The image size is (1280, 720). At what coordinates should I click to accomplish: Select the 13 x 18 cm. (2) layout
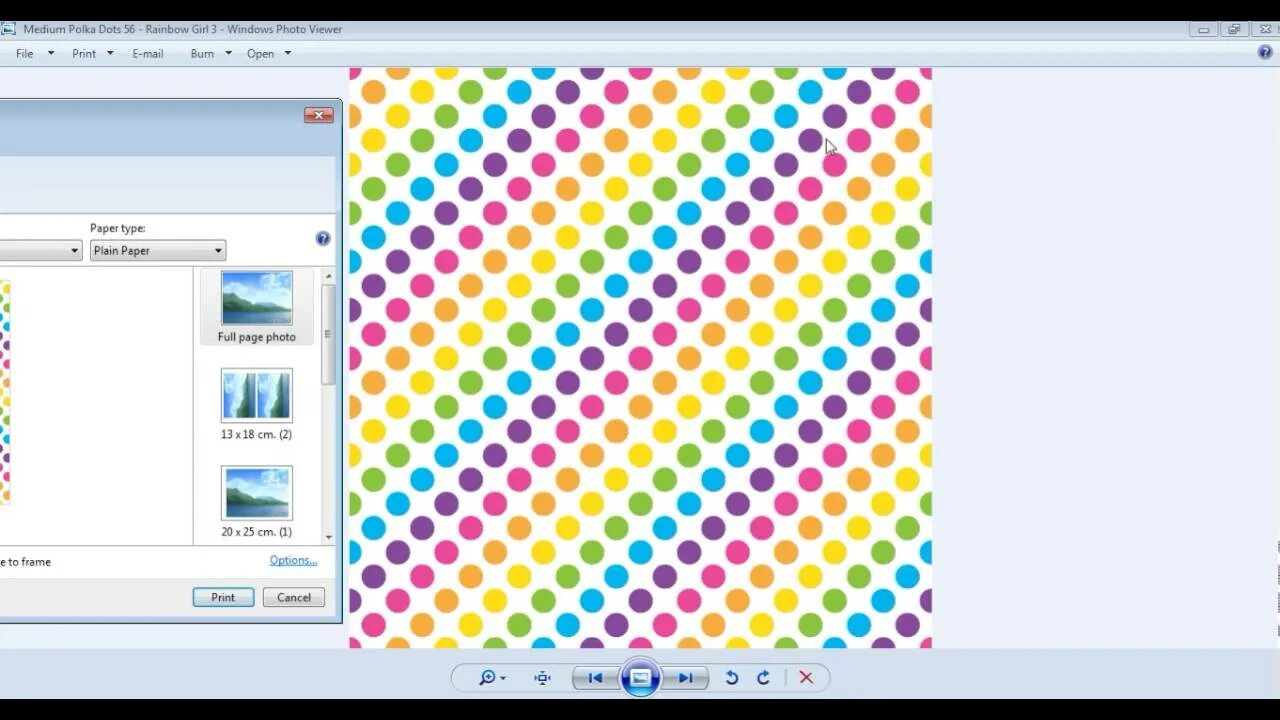pos(257,405)
